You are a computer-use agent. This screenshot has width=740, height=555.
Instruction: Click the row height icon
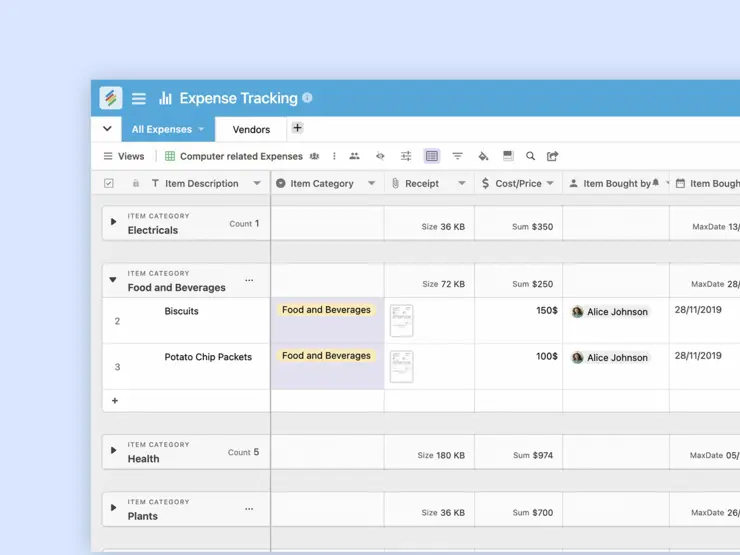(x=508, y=156)
